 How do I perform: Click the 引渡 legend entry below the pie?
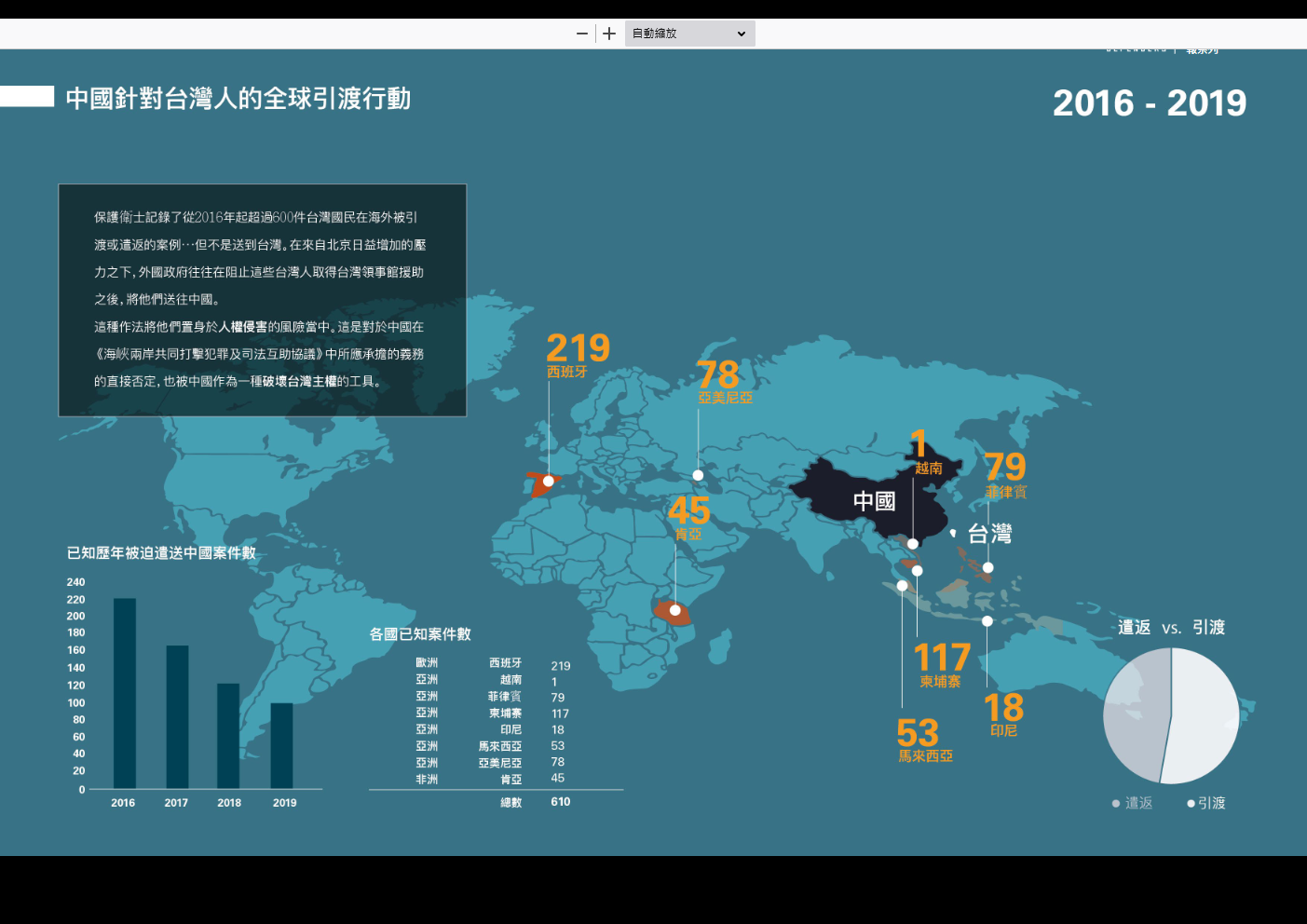(1206, 803)
